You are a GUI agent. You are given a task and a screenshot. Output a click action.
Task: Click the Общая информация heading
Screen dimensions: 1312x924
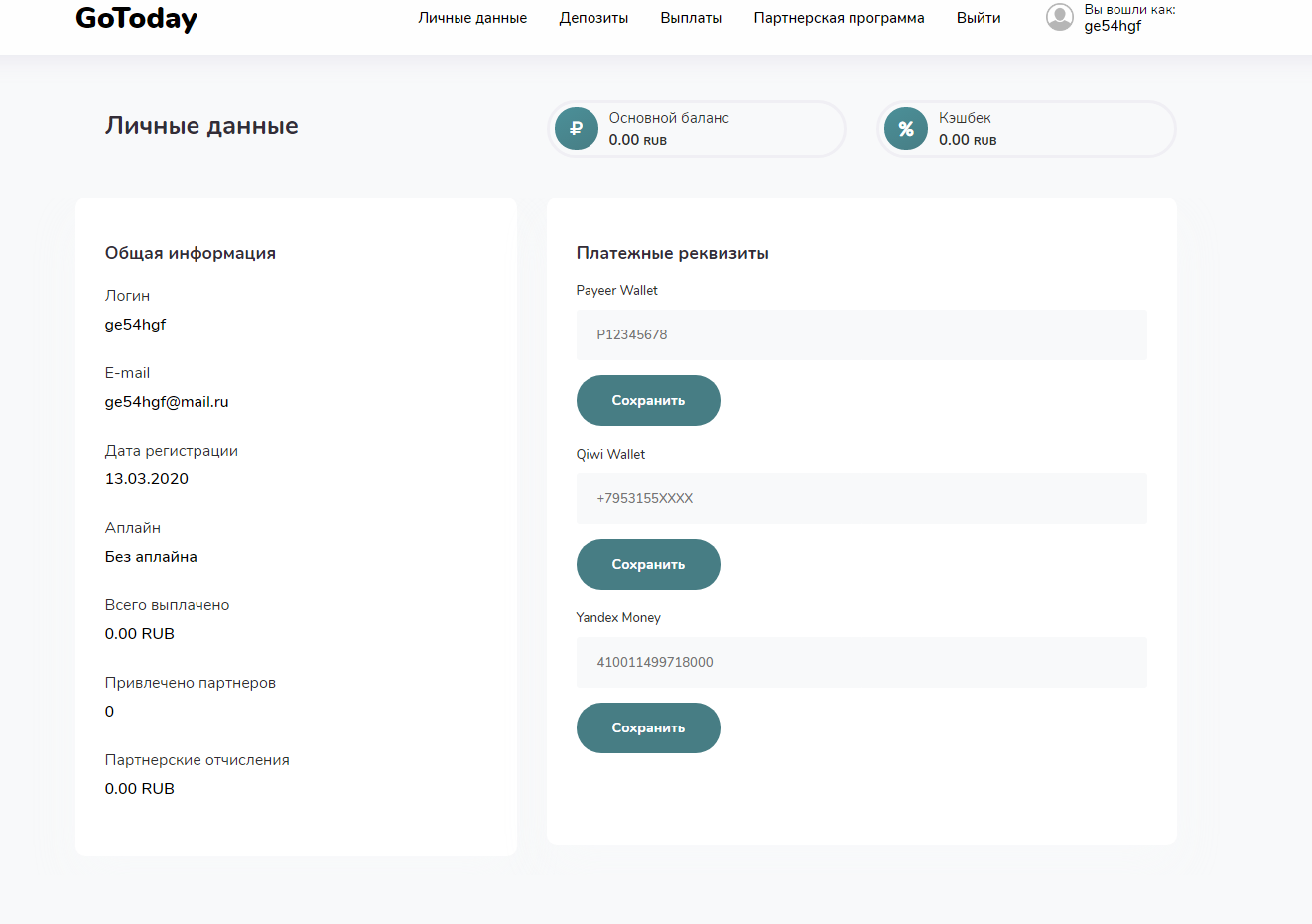(191, 253)
